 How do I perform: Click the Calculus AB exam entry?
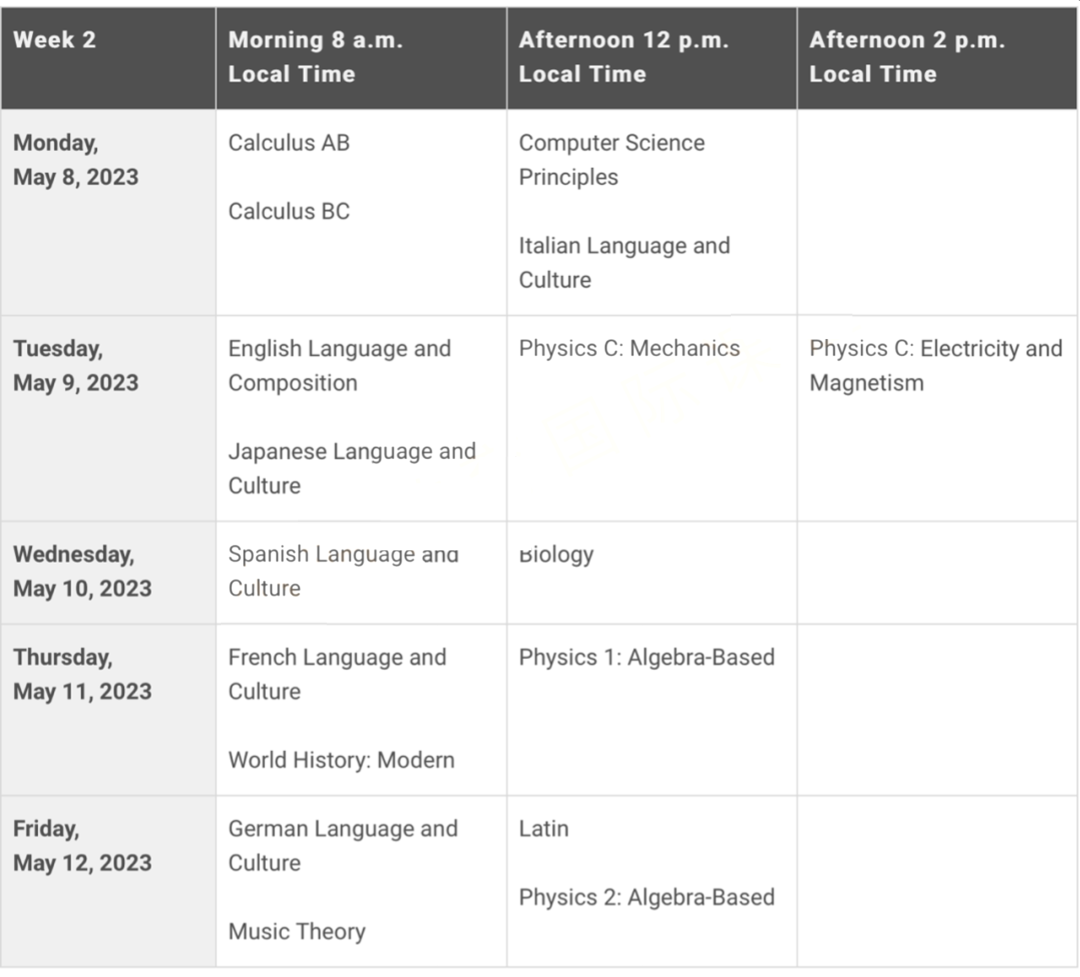(289, 143)
